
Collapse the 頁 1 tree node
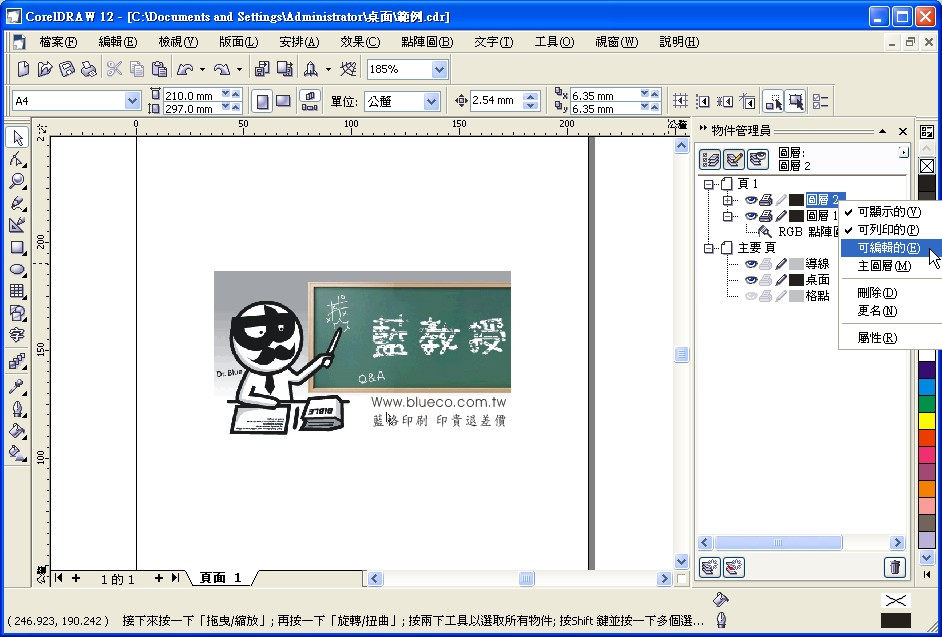(709, 184)
